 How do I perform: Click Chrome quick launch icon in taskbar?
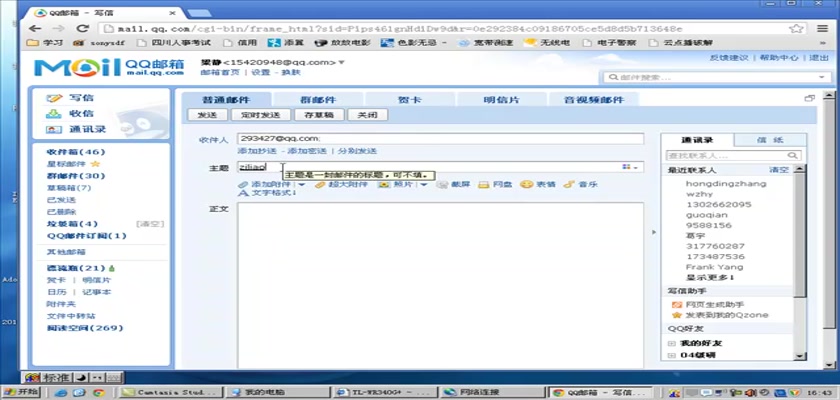(x=98, y=392)
